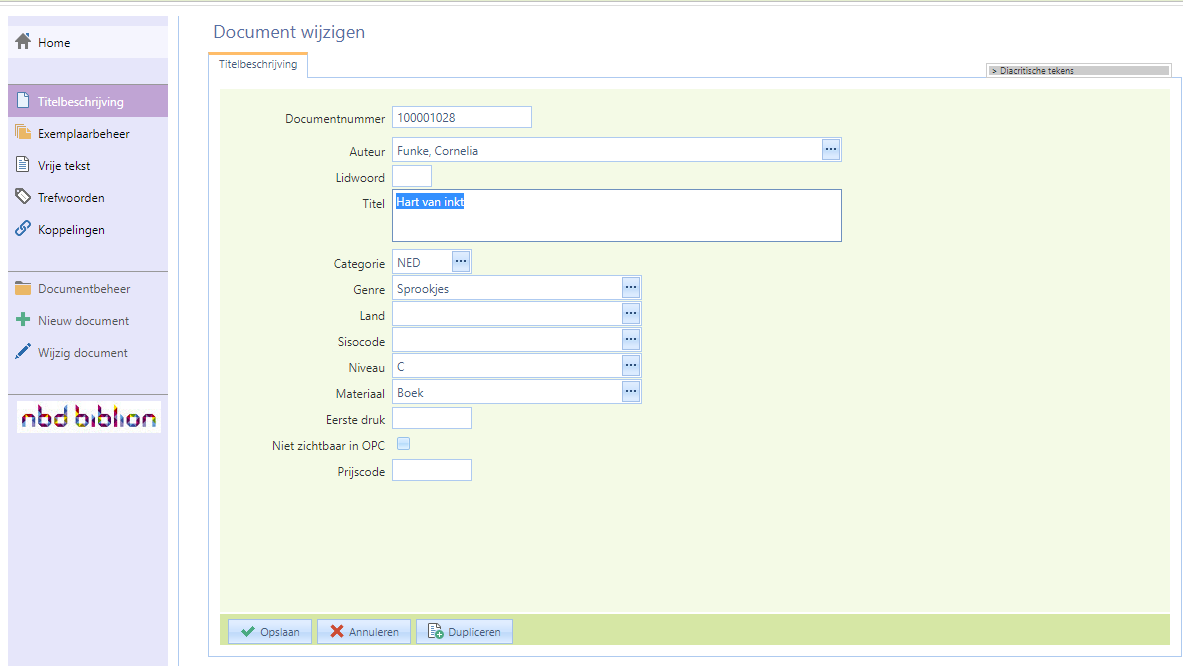1183x671 pixels.
Task: Click the Home house icon
Action: 23,42
